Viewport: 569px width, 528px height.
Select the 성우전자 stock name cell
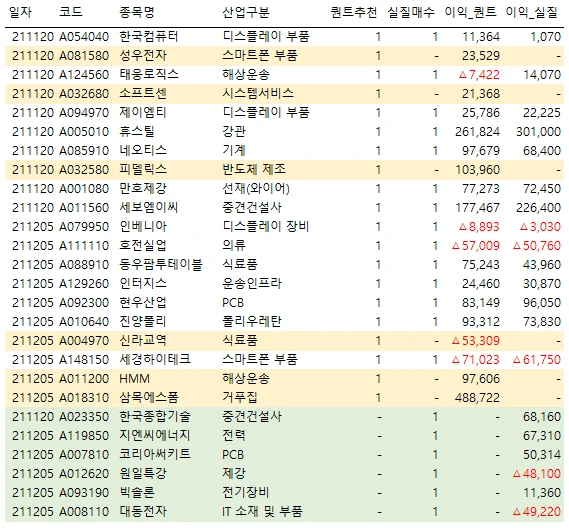(143, 56)
